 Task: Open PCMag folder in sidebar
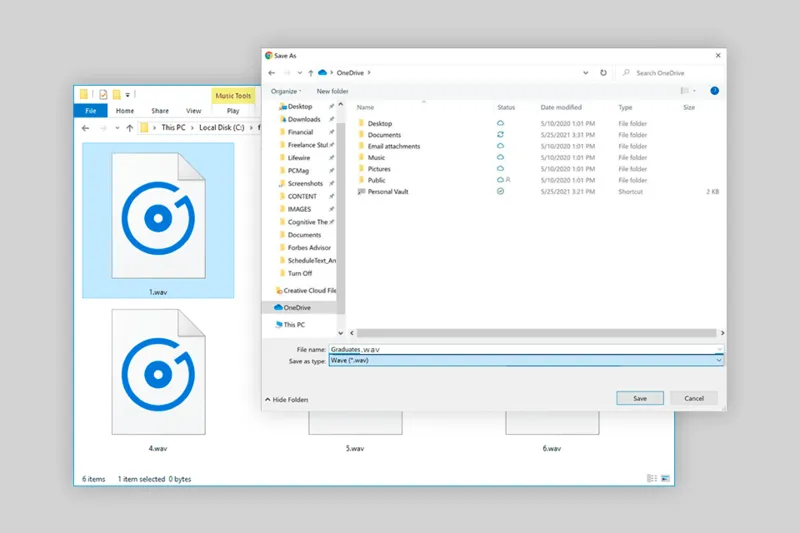[298, 171]
